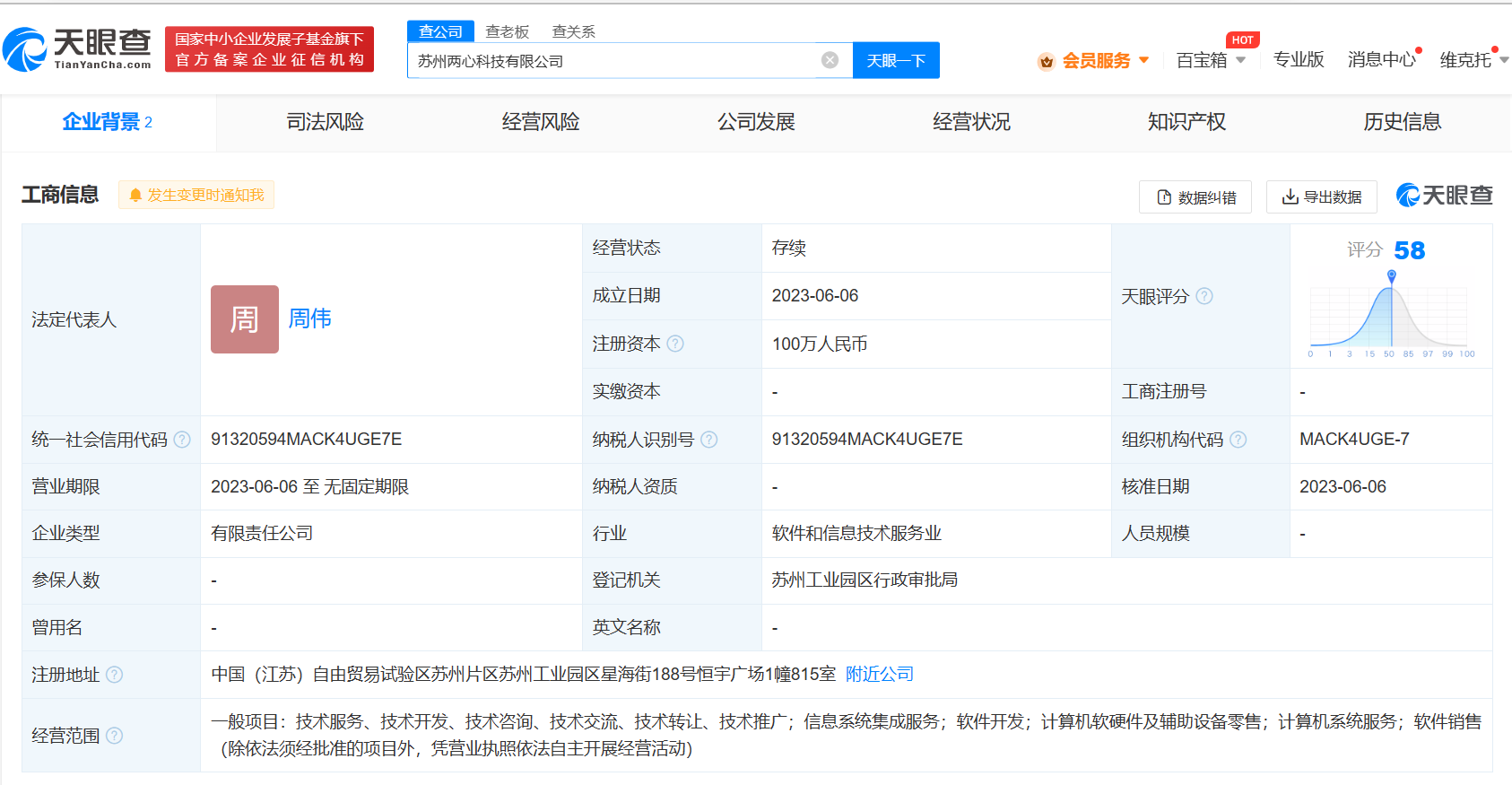Click the 天眼一下 search button
Viewport: 1512px width, 785px height.
[x=896, y=60]
